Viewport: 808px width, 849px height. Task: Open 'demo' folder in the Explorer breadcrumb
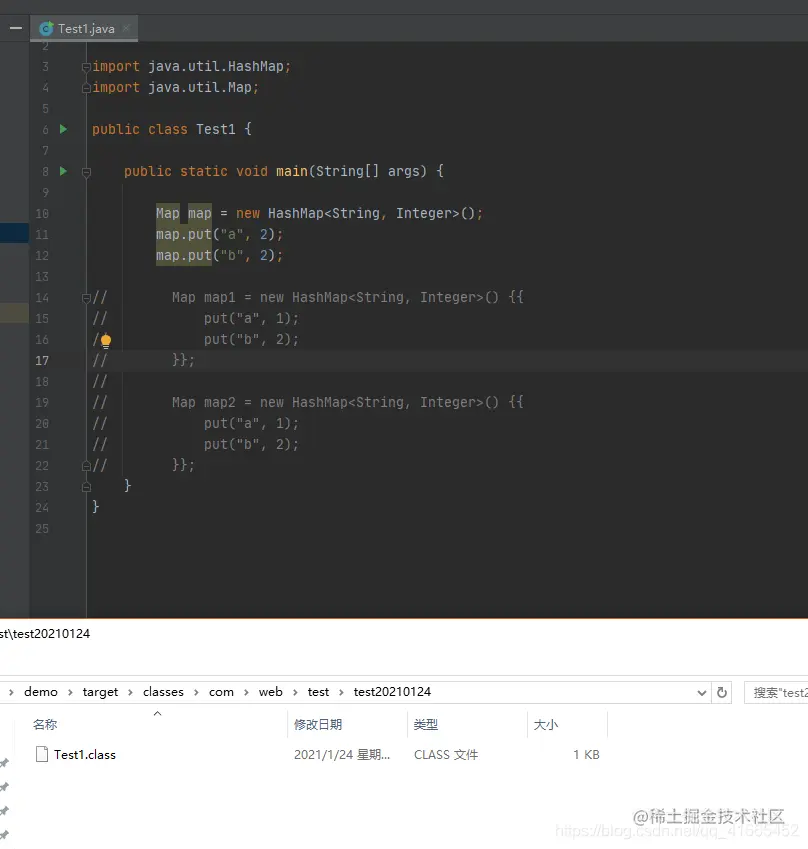tap(41, 692)
